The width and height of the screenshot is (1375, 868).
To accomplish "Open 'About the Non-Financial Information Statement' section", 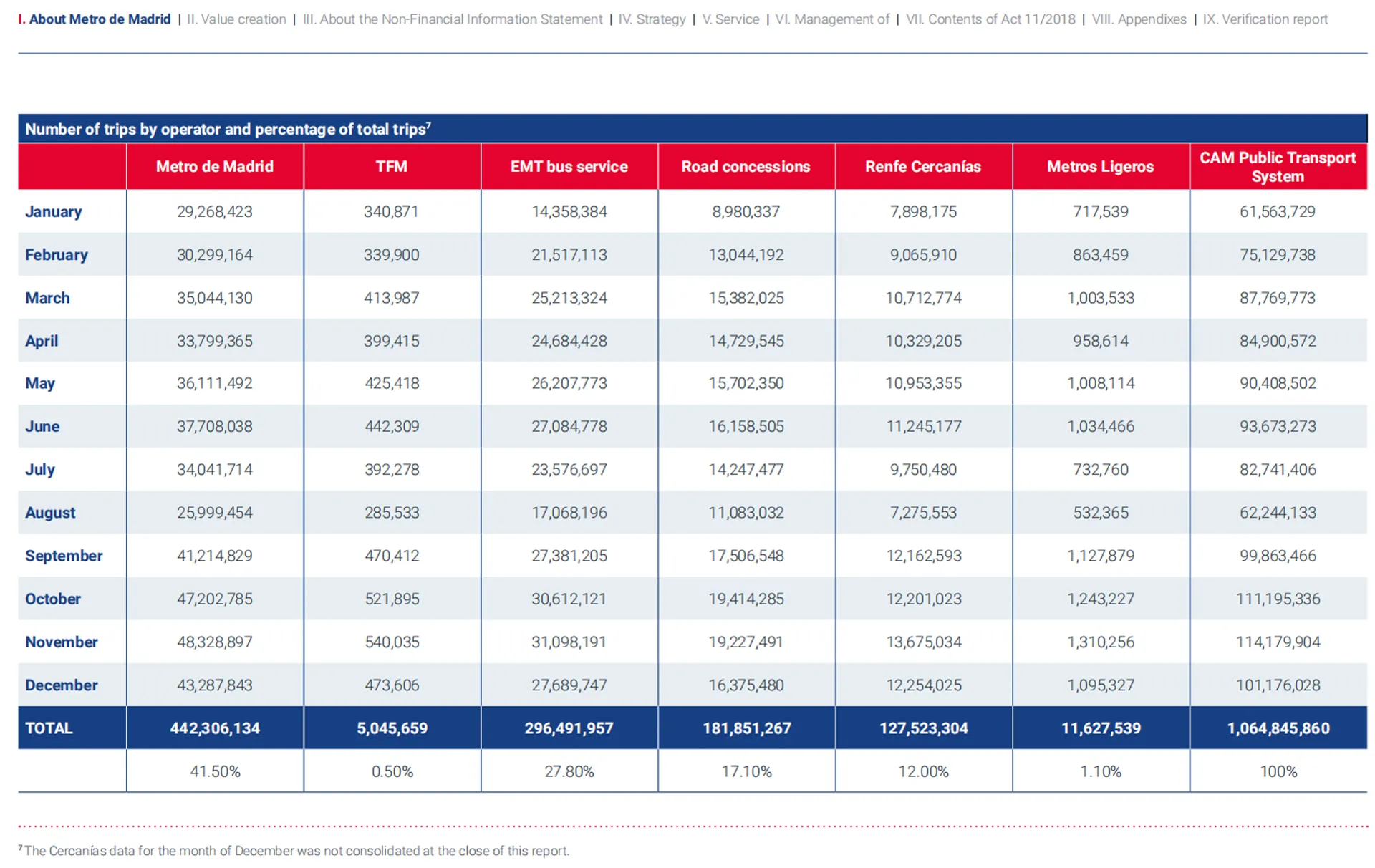I will click(452, 19).
